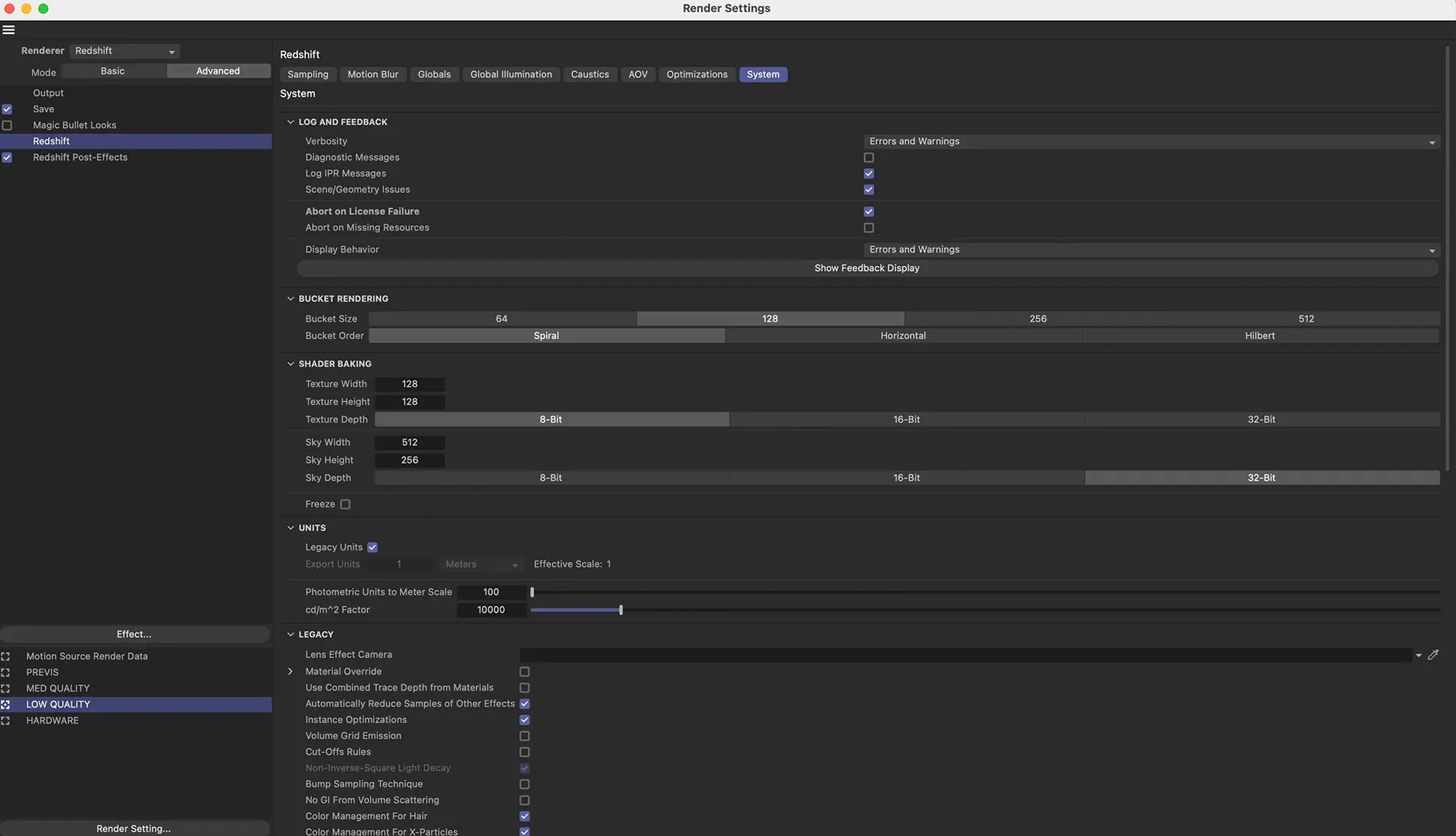Select bucket size 256
Viewport: 1456px width, 836px height.
click(1038, 318)
